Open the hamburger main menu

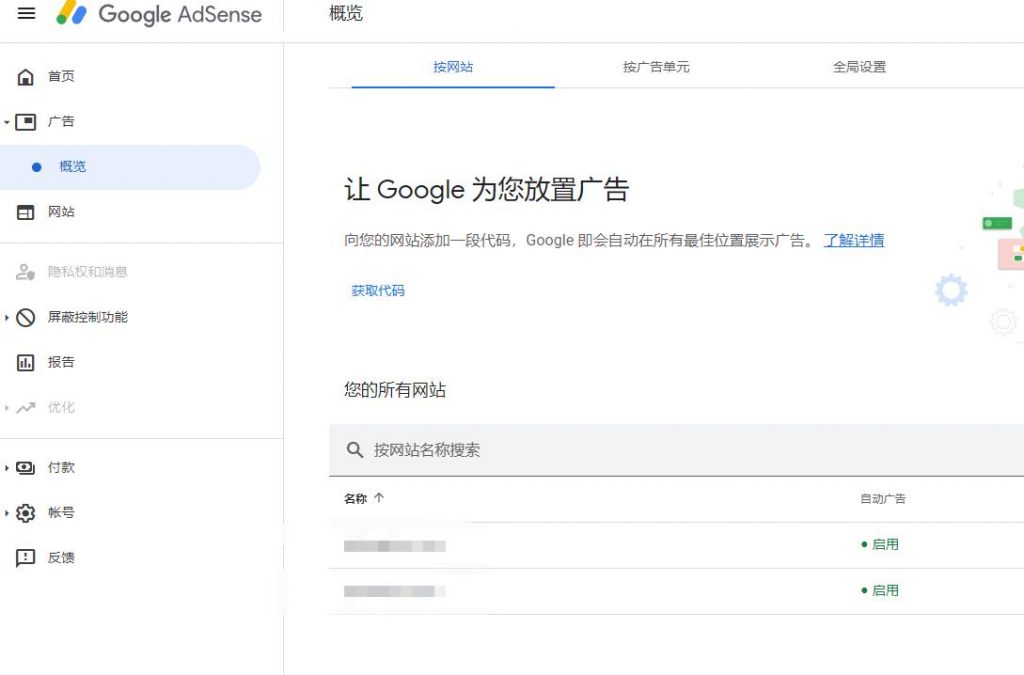click(x=26, y=13)
